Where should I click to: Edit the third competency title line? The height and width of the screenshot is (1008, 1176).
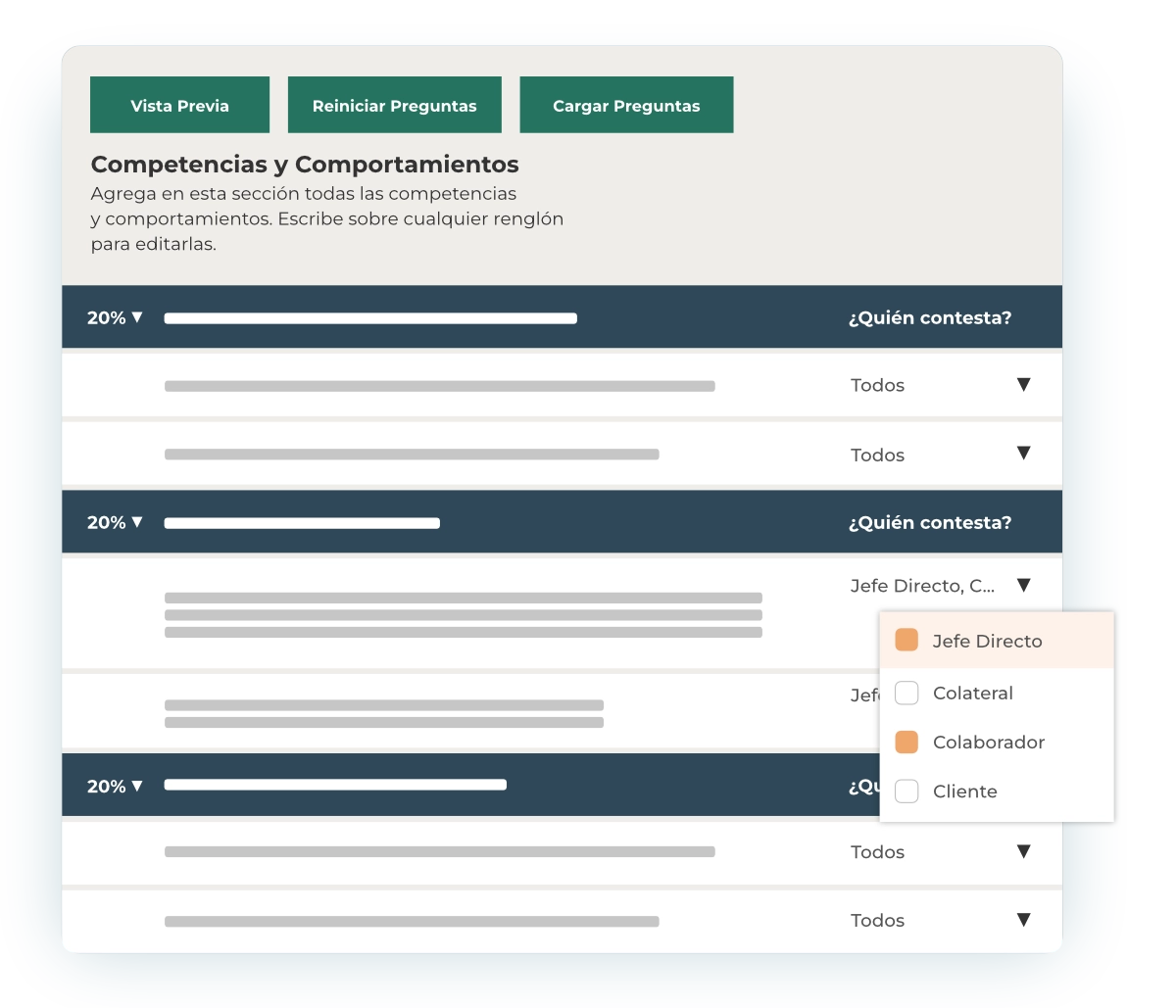335,785
